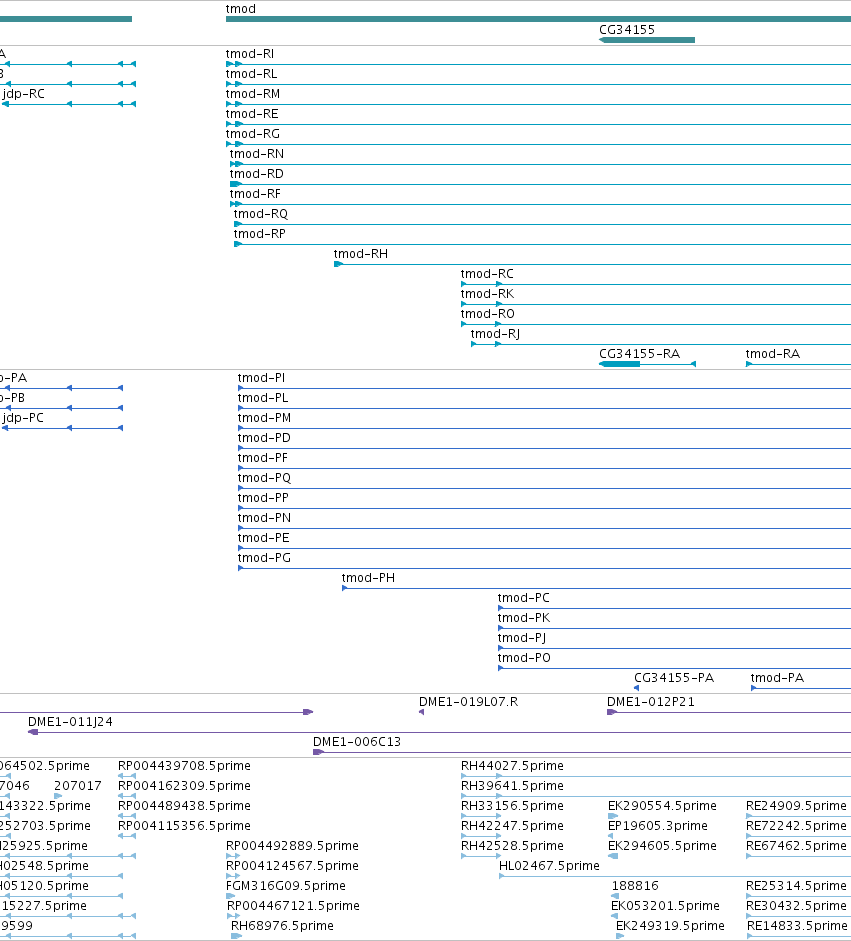Select transcript tmod-RJ
Image resolution: width=851 pixels, height=941 pixels.
(495, 334)
